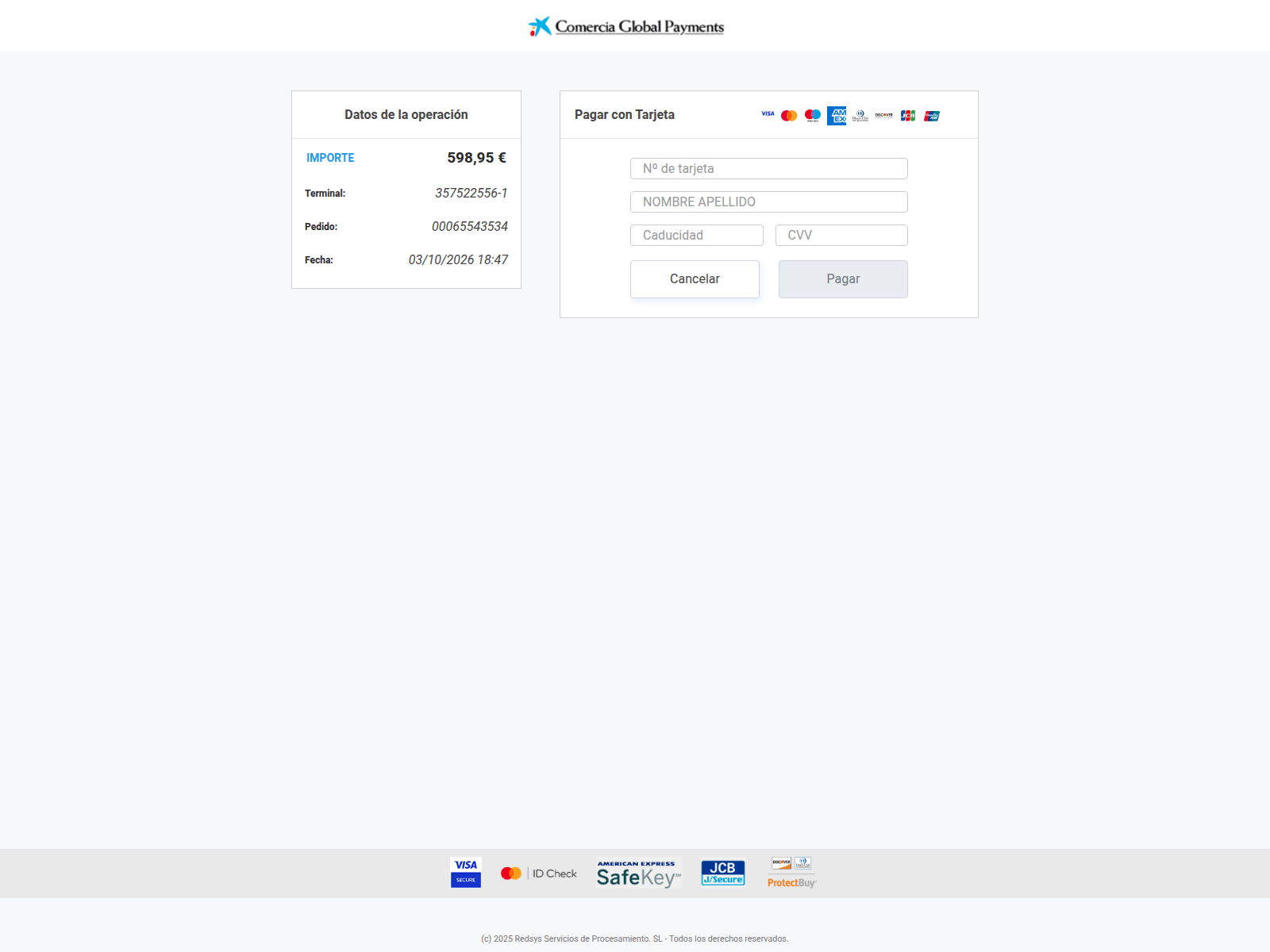Click the Visa Secure badge in the footer

pos(466,873)
